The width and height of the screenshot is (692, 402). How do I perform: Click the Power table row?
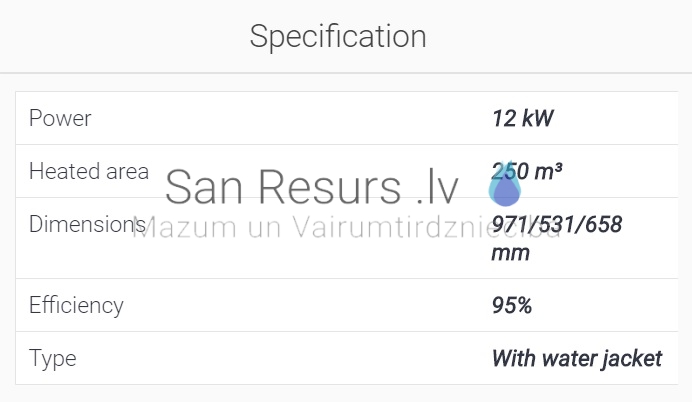(347, 118)
